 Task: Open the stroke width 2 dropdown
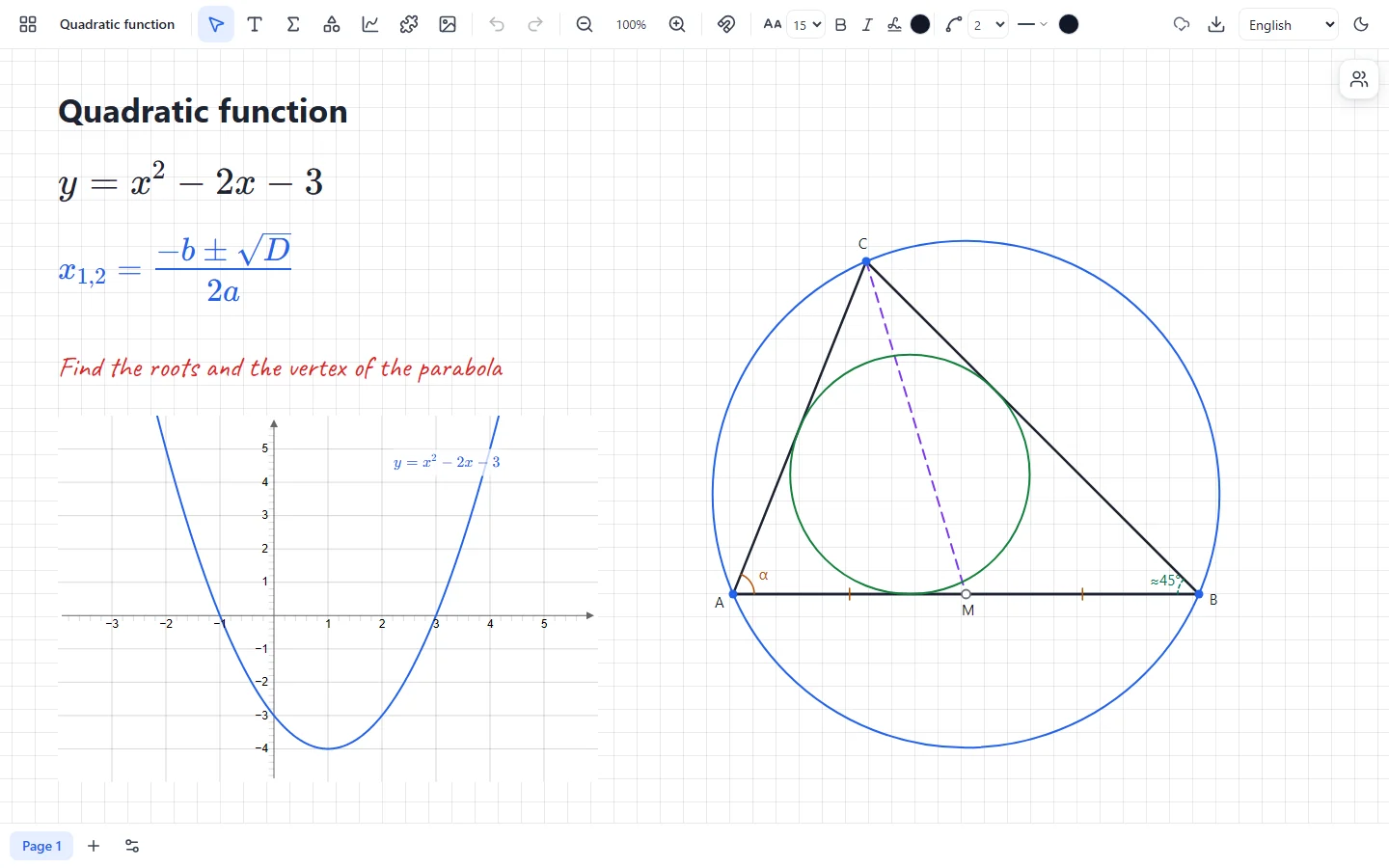[988, 25]
